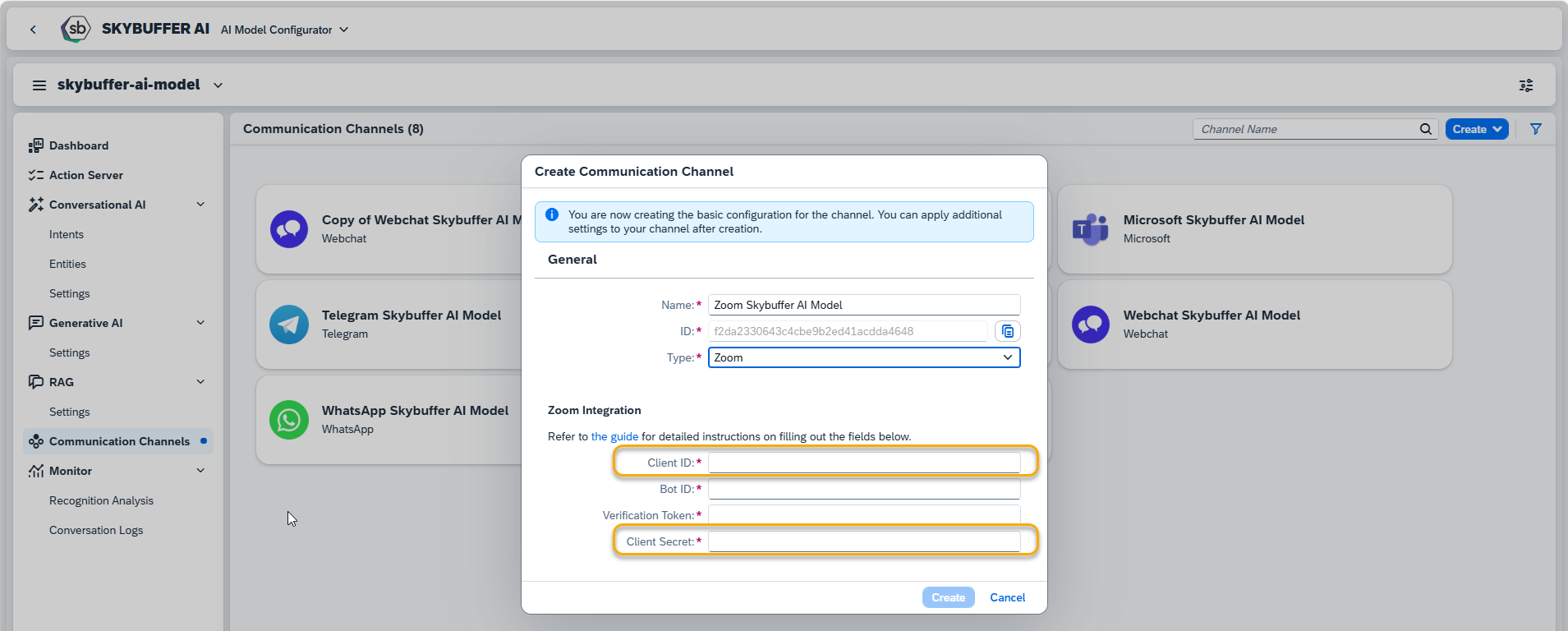The width and height of the screenshot is (1568, 631).
Task: Open Settings under Conversational AI
Action: click(70, 293)
